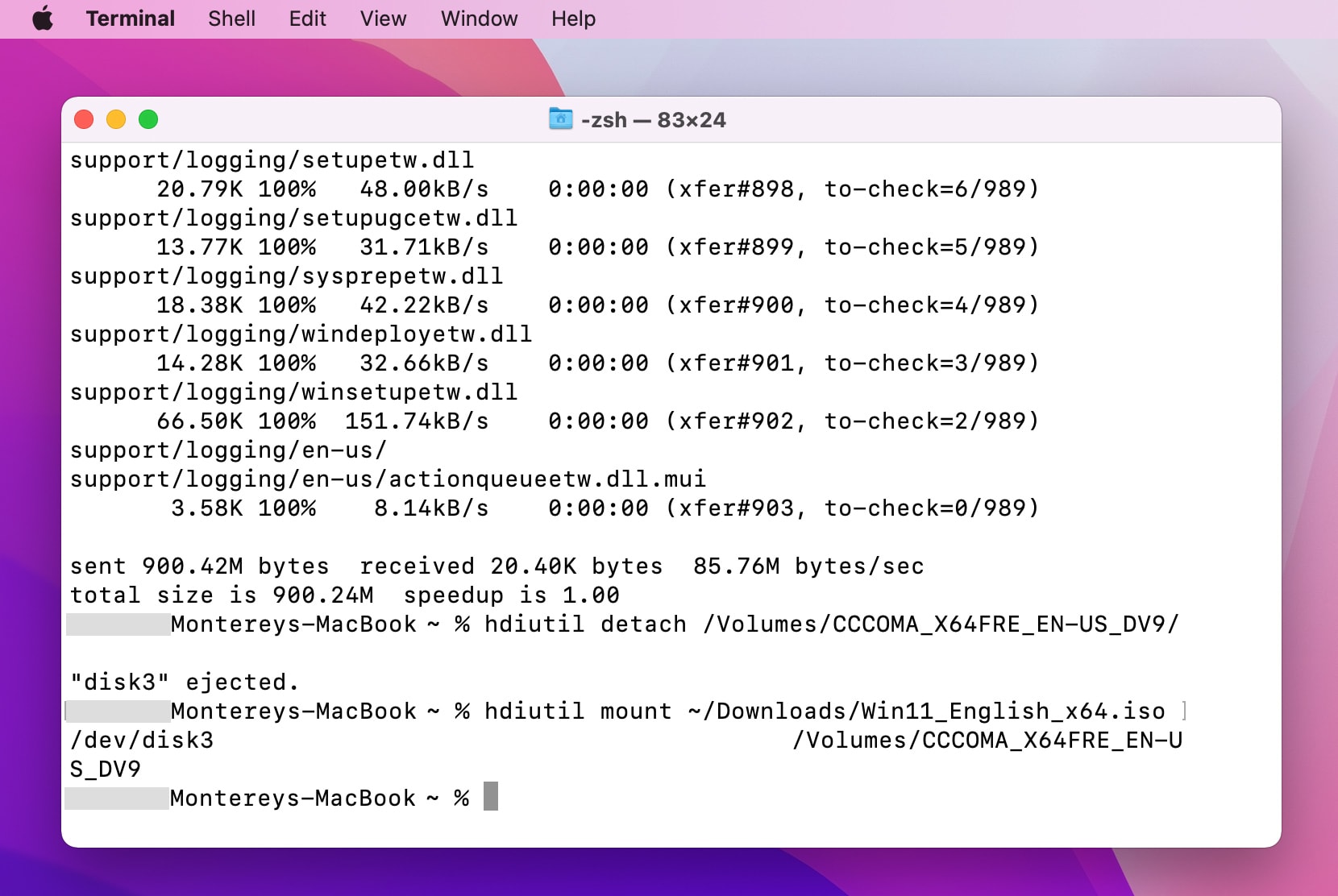The height and width of the screenshot is (896, 1338).
Task: Open the Window menu
Action: coord(478,18)
